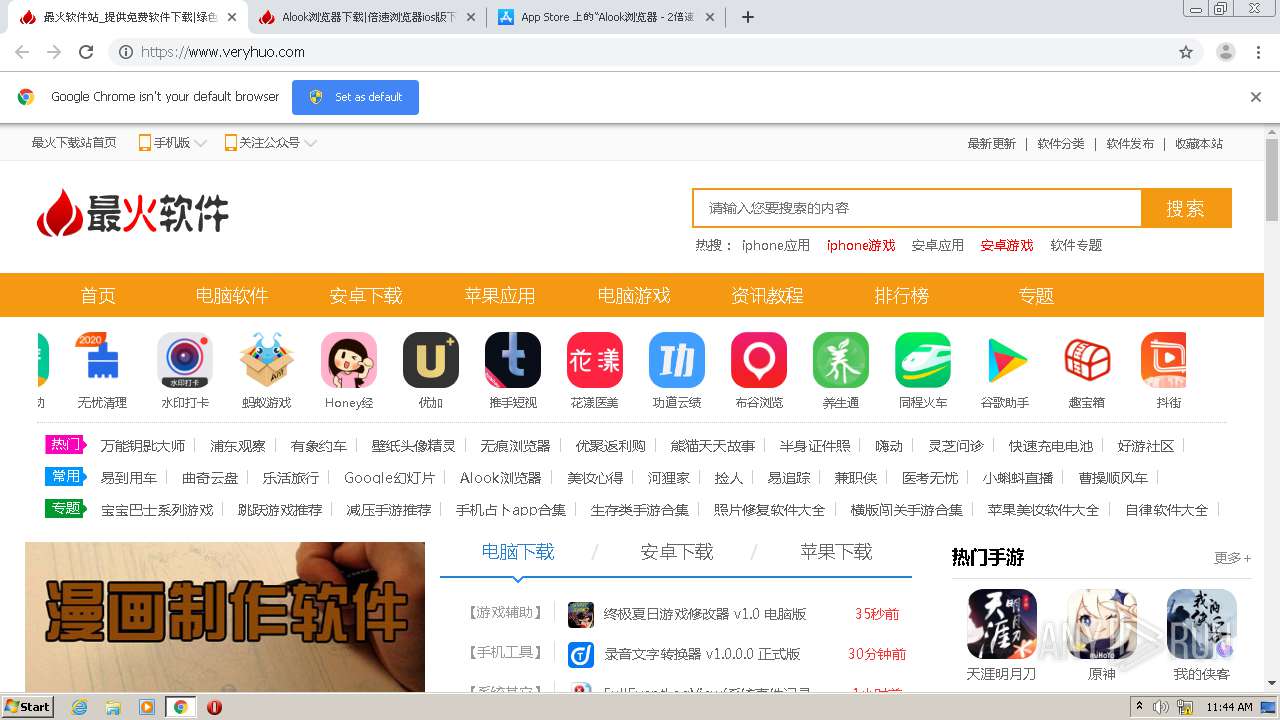
Task: Expand the 关注公众号 dropdown
Action: (x=271, y=143)
